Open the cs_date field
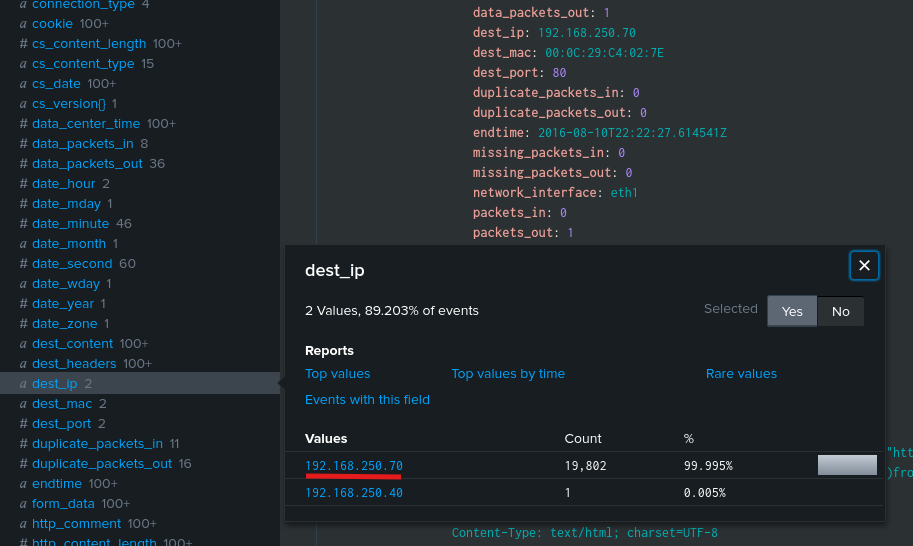The image size is (913, 546). [x=56, y=84]
